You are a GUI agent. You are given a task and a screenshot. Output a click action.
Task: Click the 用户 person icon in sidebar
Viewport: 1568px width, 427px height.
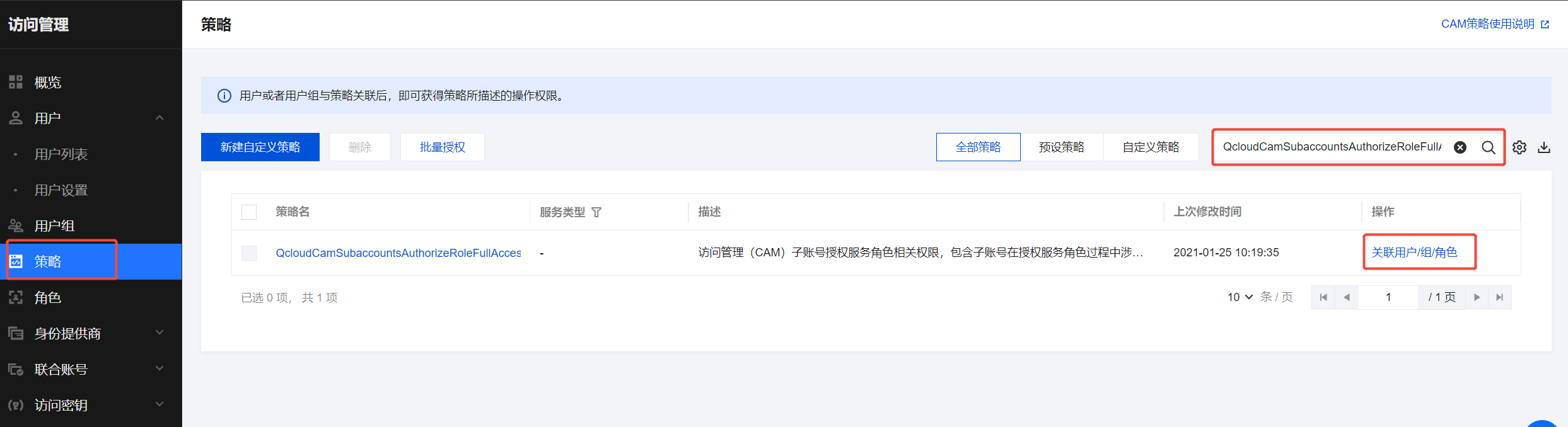16,118
